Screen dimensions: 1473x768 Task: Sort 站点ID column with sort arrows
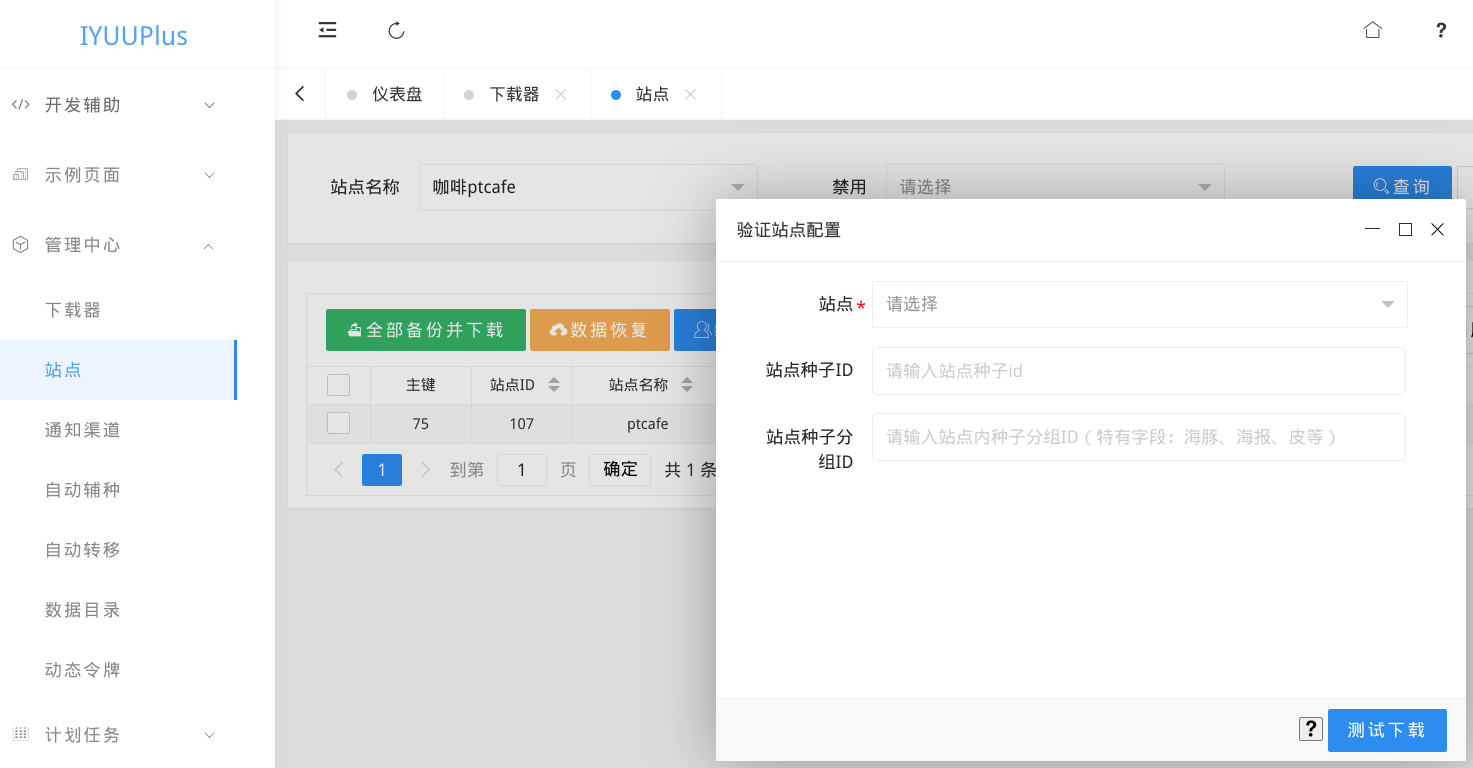coord(554,384)
